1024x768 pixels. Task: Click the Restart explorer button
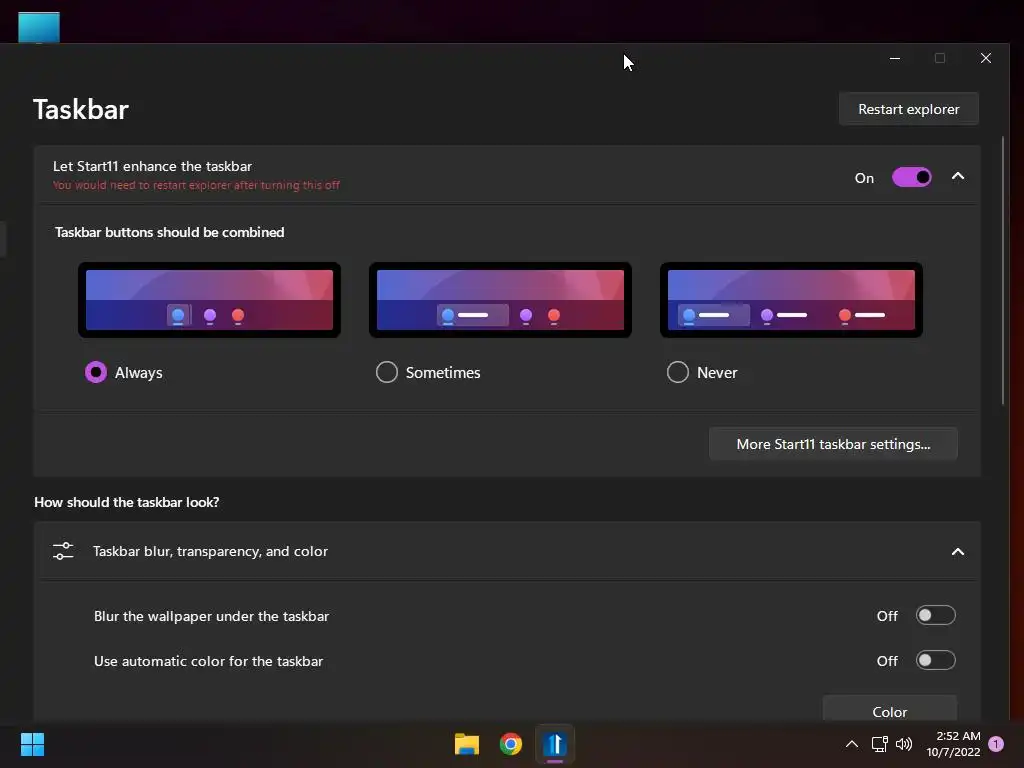pyautogui.click(x=908, y=109)
